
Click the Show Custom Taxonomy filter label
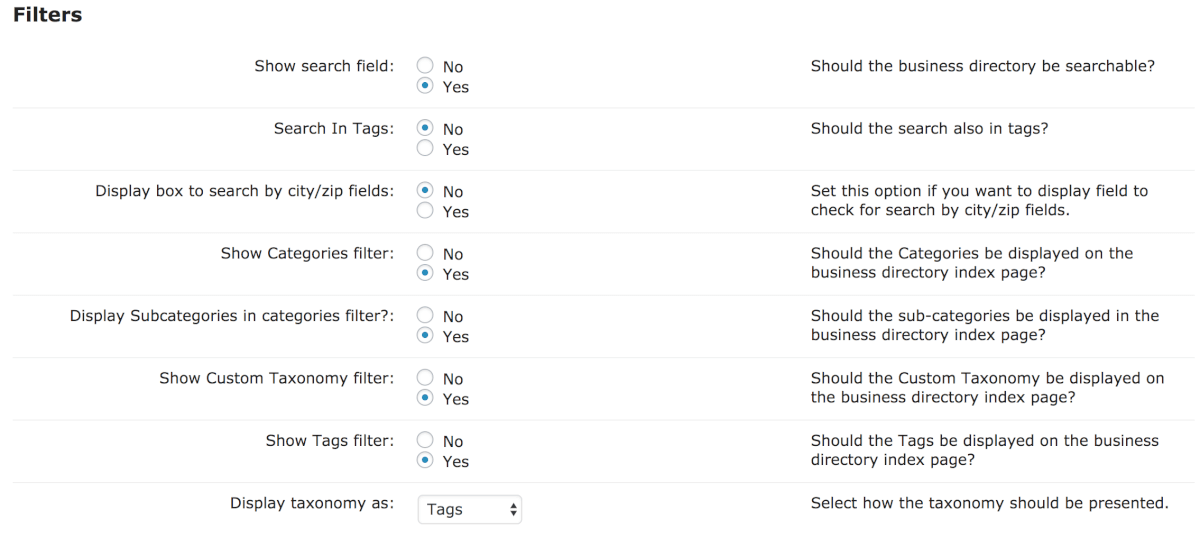276,378
